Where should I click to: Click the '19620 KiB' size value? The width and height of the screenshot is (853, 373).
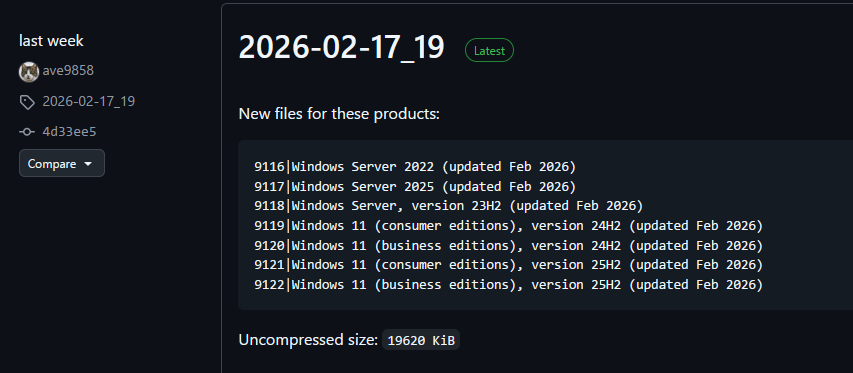(421, 340)
